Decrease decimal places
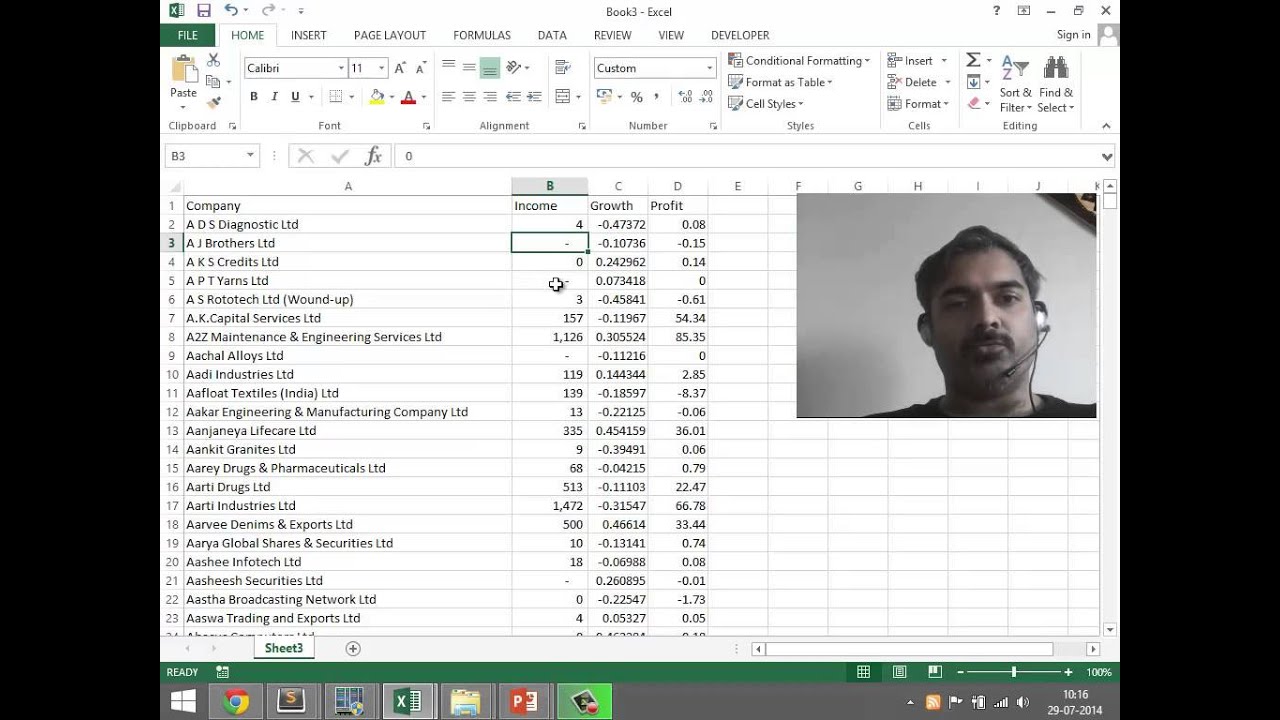The image size is (1280, 720). [707, 97]
